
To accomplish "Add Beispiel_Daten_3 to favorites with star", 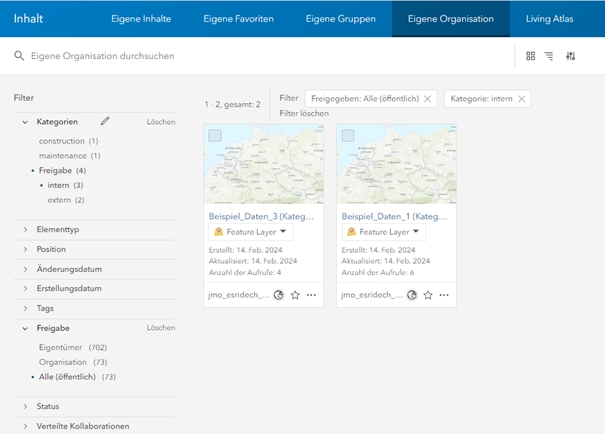I will [x=295, y=295].
